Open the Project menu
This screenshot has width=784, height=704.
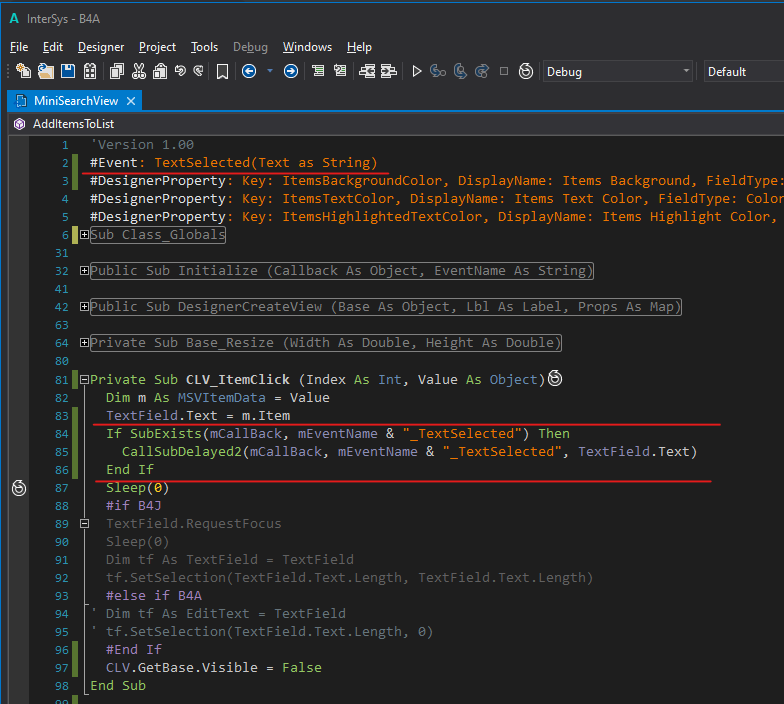157,47
